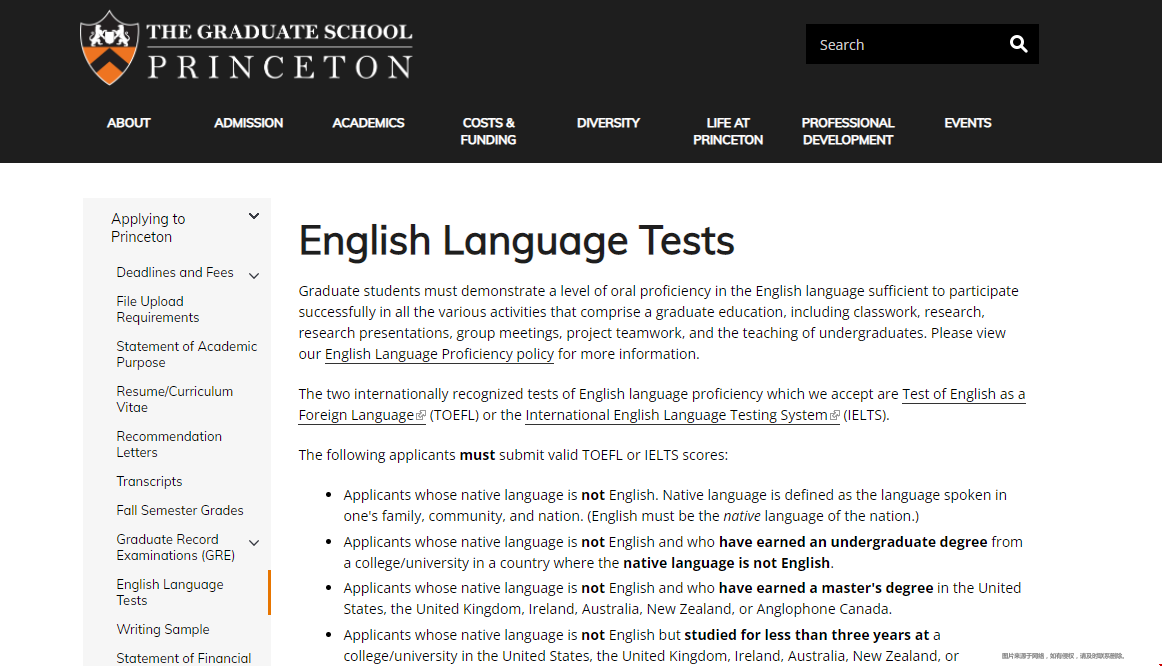1162x666 pixels.
Task: Open File Upload Requirements in sidebar
Action: click(157, 309)
